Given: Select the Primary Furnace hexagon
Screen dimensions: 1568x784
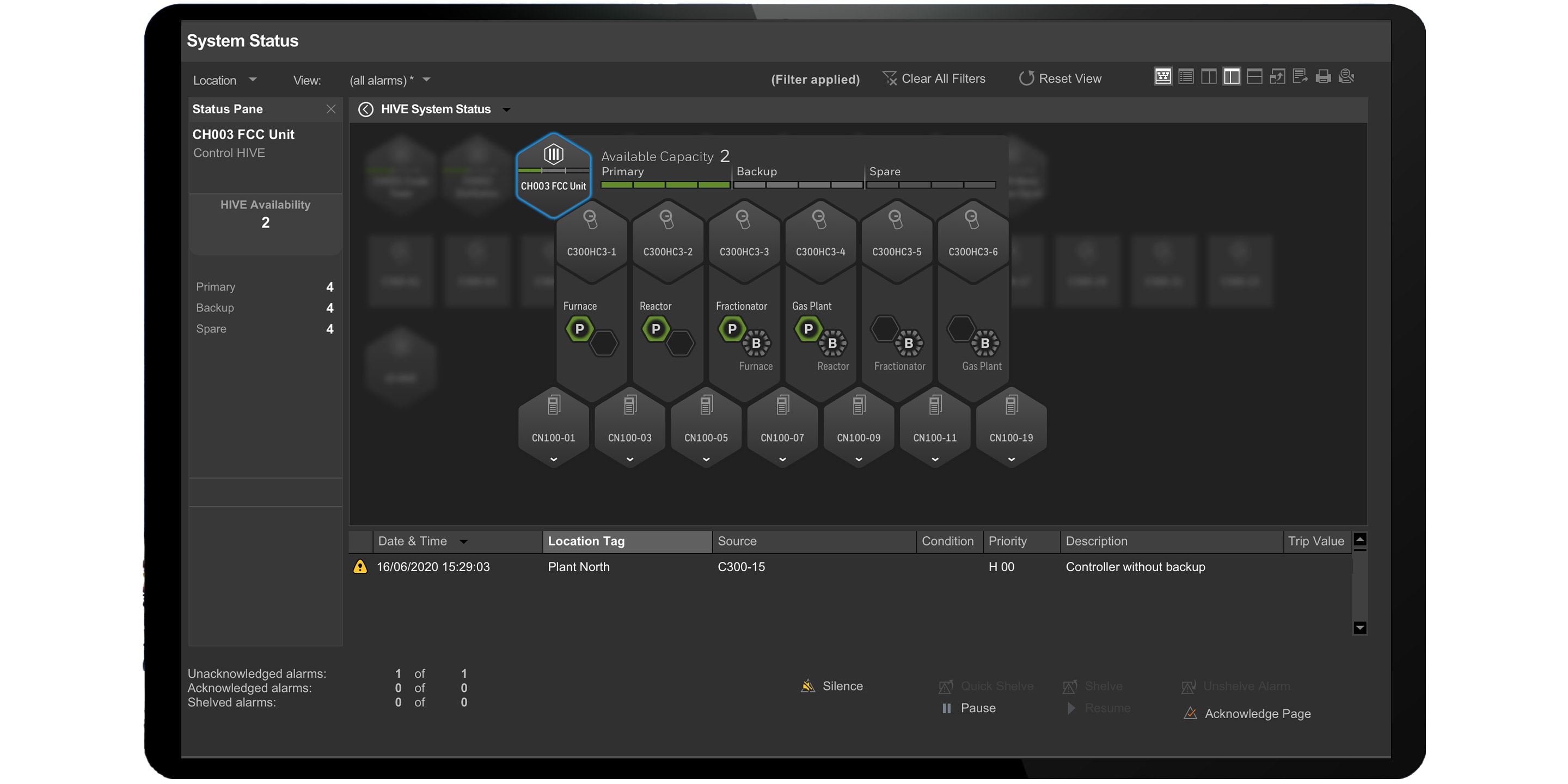Looking at the screenshot, I should click(579, 329).
